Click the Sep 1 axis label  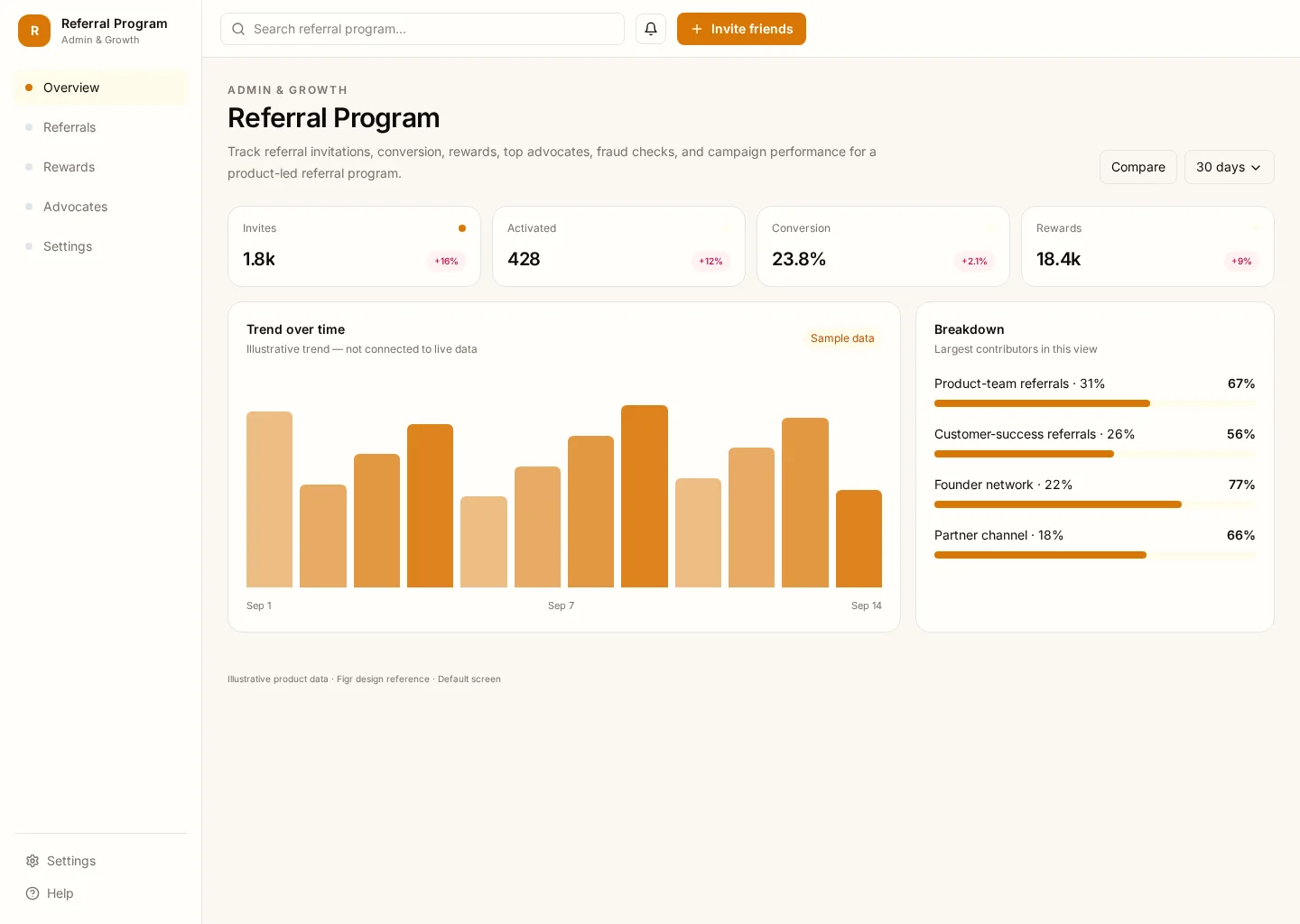[x=259, y=605]
